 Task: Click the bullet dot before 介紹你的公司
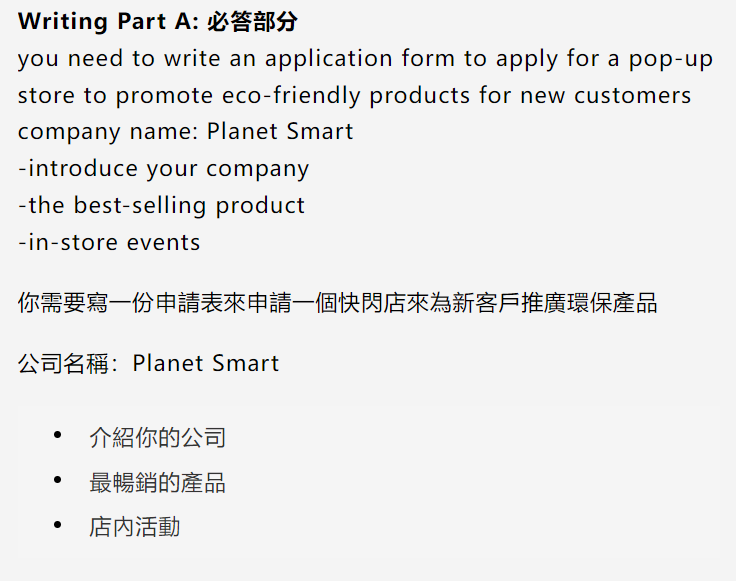point(58,435)
